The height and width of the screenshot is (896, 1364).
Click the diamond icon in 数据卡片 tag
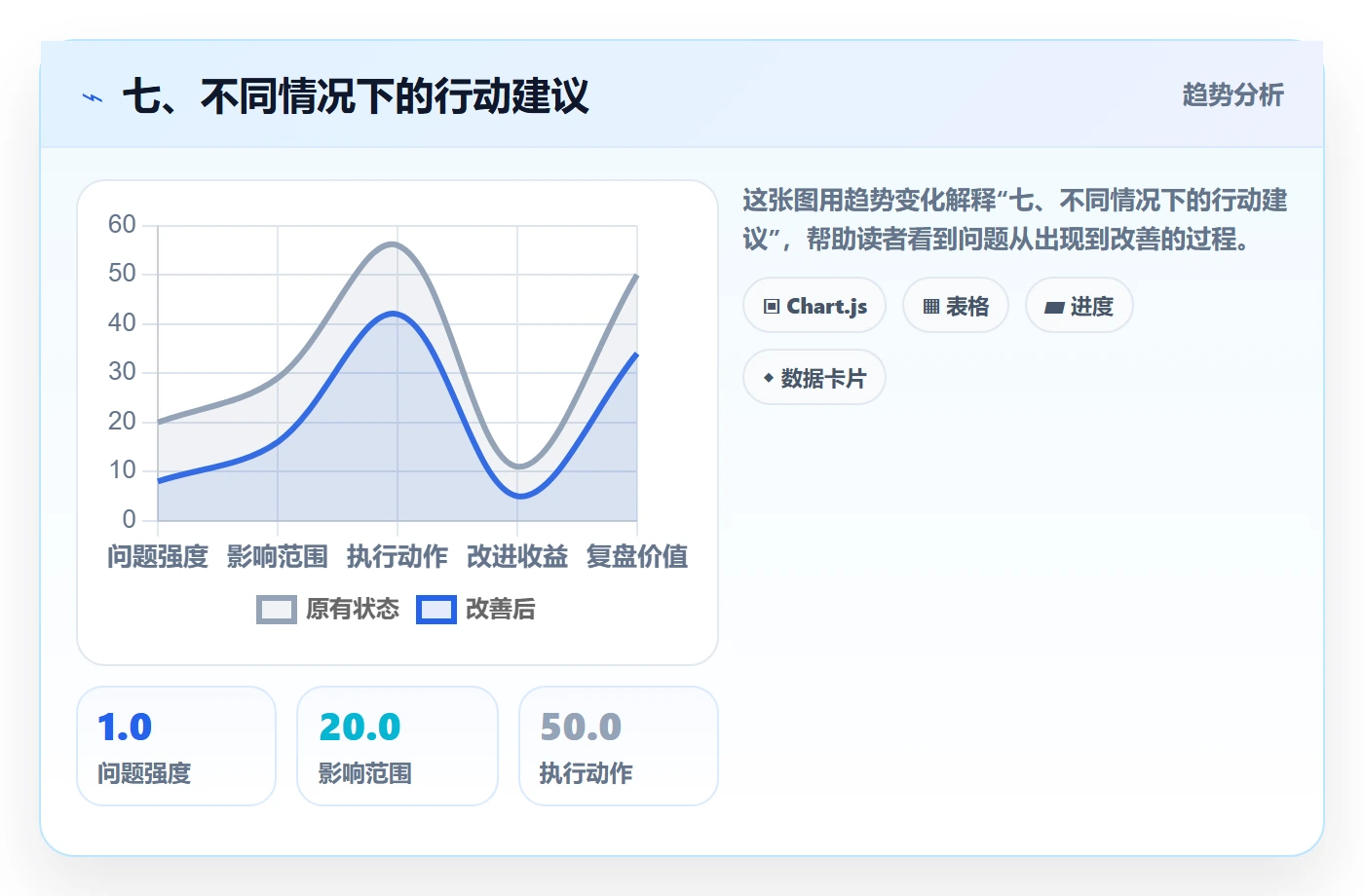point(769,378)
